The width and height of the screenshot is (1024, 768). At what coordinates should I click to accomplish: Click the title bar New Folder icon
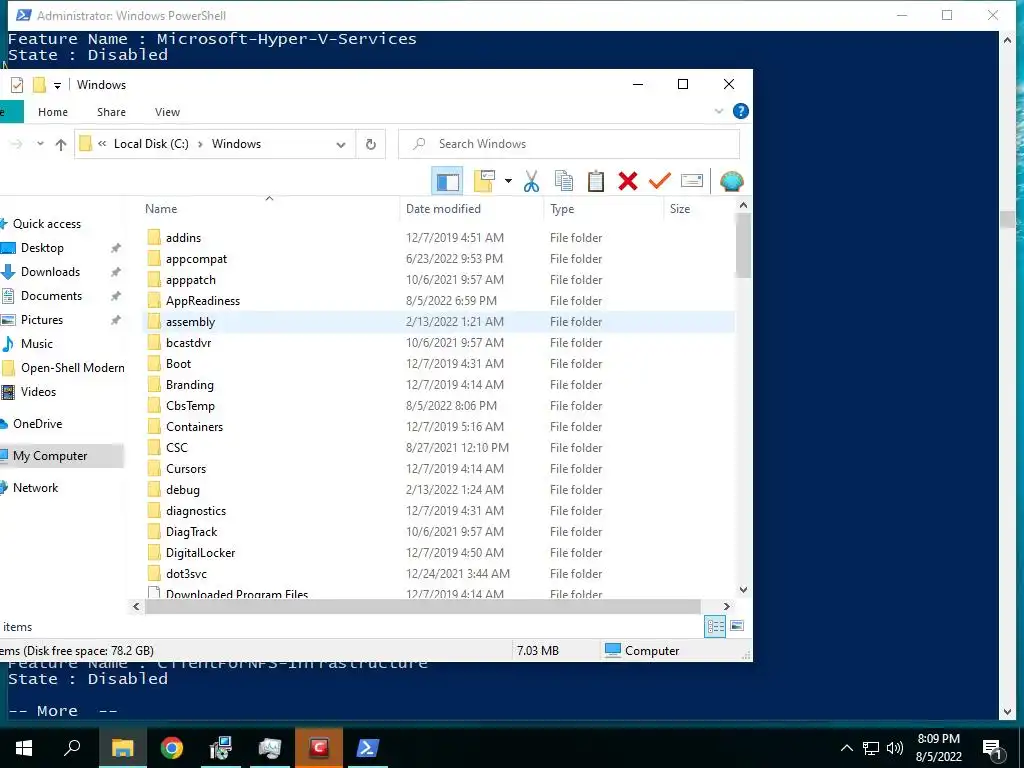[39, 85]
